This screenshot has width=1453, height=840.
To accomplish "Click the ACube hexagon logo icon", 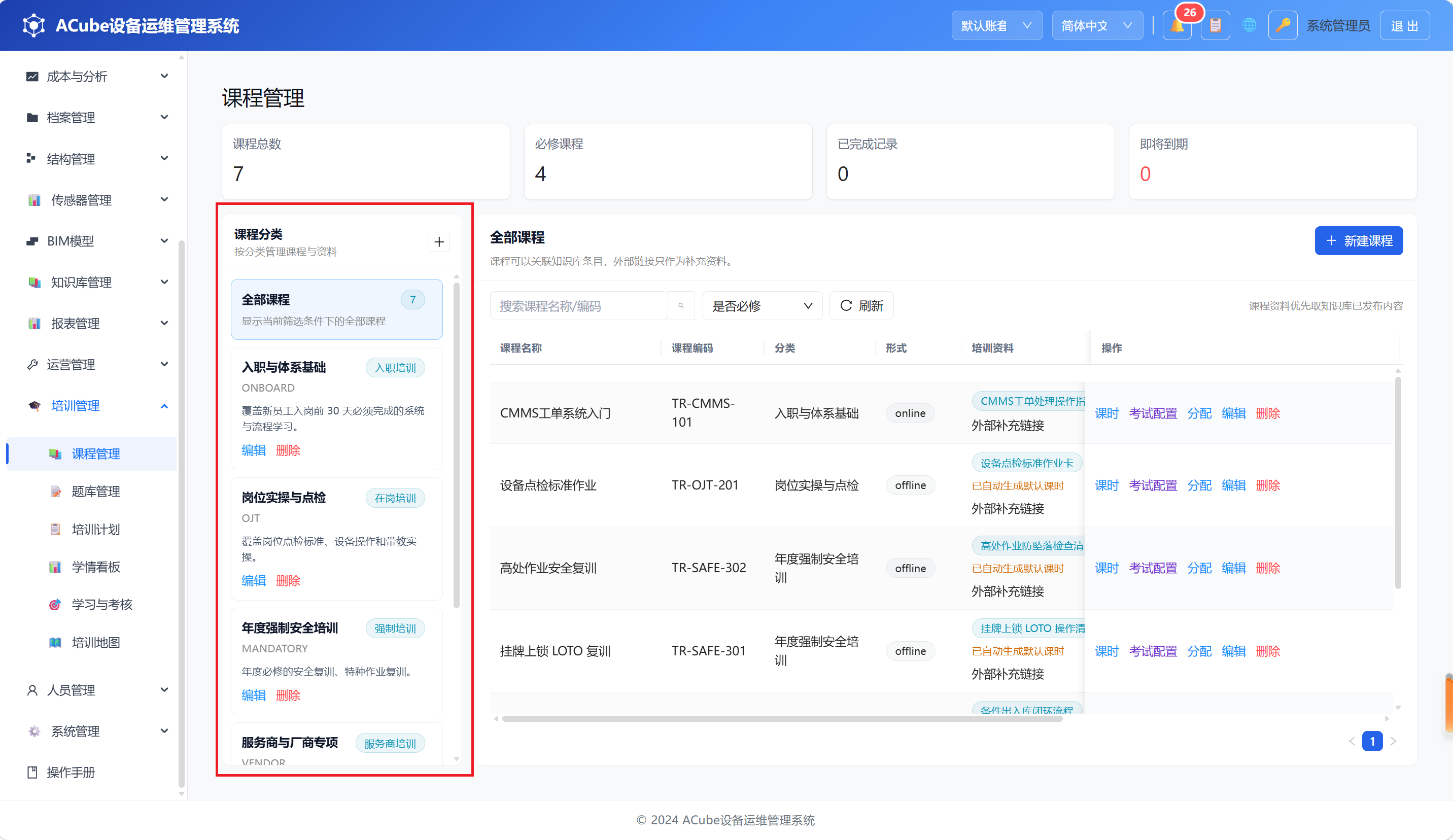I will (x=33, y=25).
